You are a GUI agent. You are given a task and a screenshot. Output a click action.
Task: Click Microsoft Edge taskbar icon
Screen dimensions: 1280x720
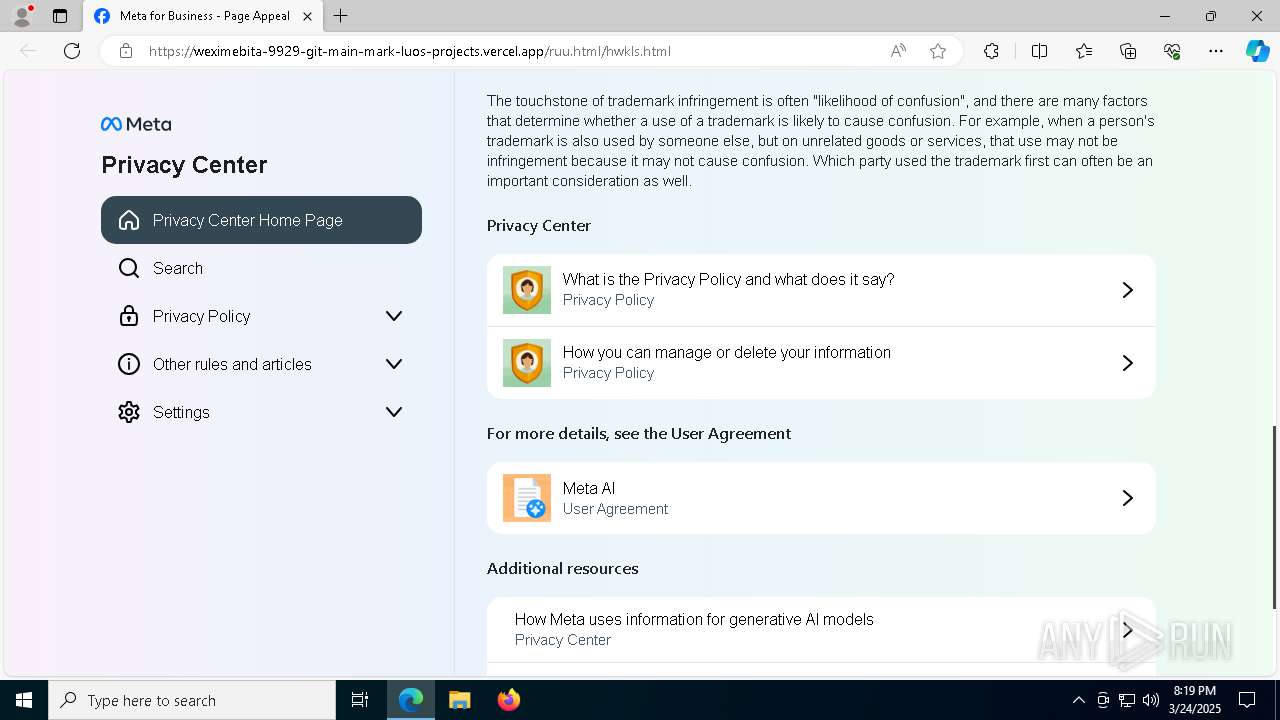(411, 700)
